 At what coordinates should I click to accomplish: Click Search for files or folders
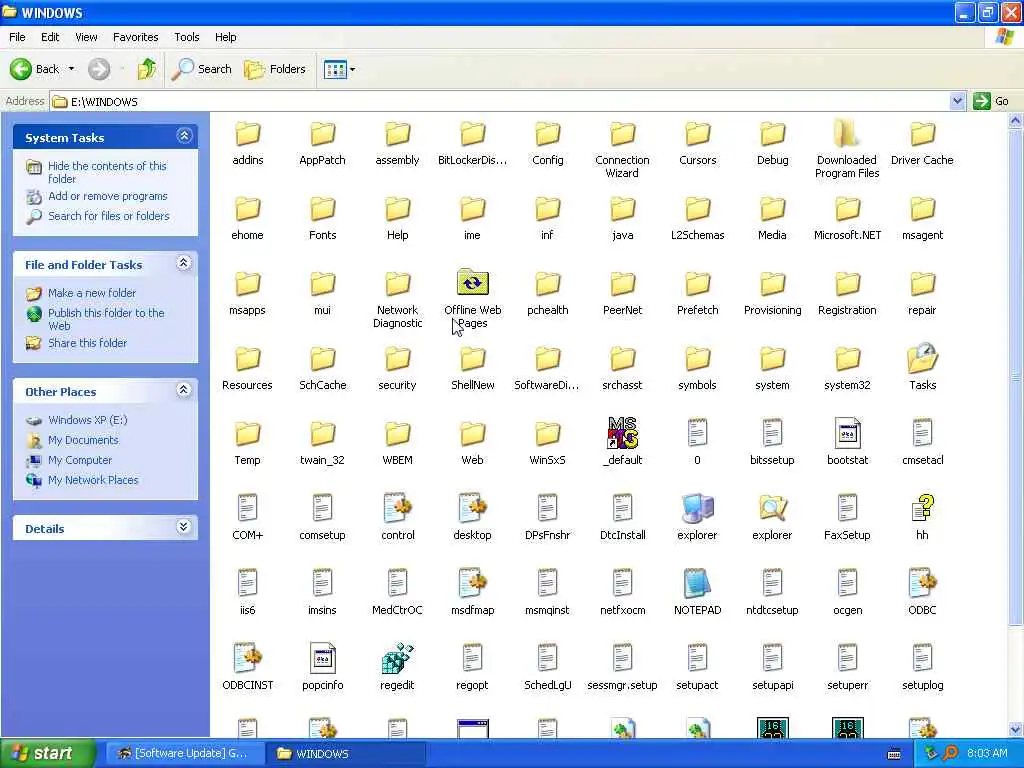click(x=108, y=216)
